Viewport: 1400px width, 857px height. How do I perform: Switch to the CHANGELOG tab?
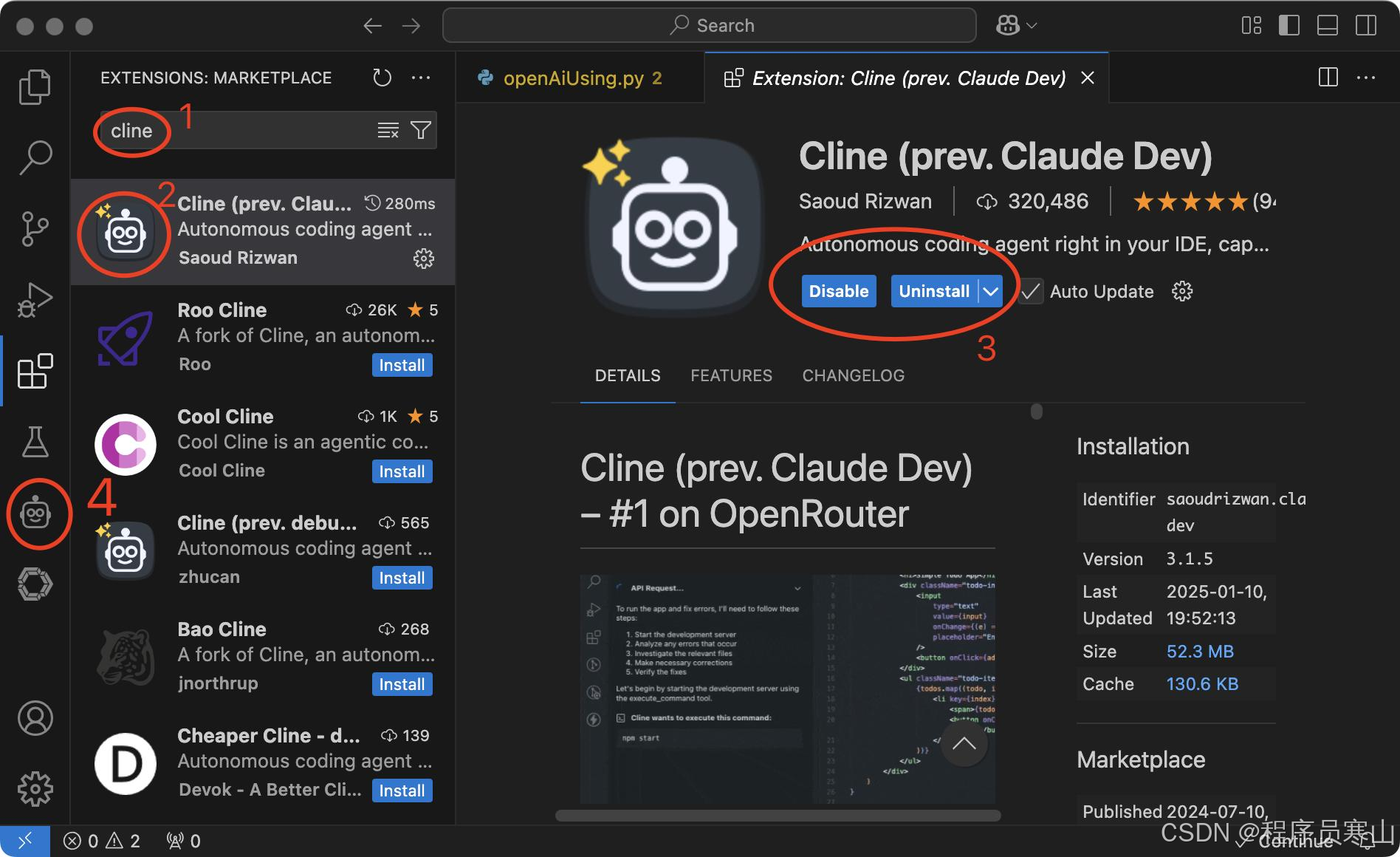coord(853,375)
